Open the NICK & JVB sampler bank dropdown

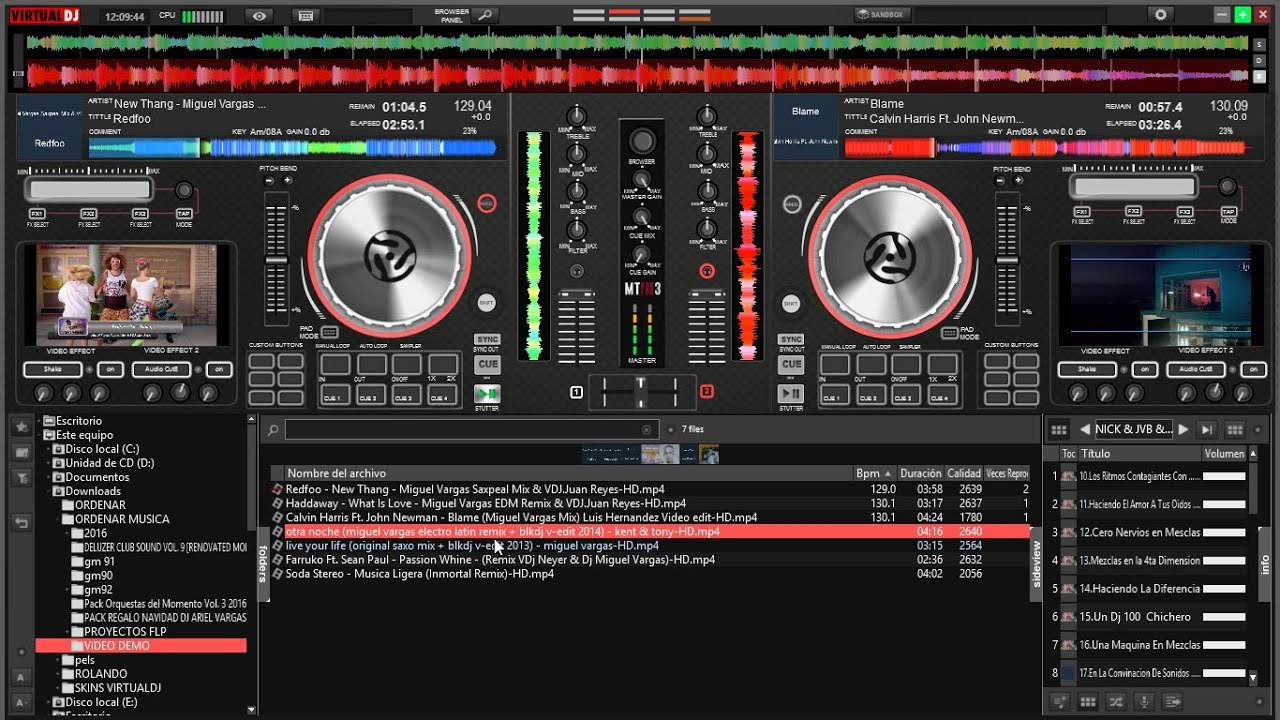(1134, 430)
